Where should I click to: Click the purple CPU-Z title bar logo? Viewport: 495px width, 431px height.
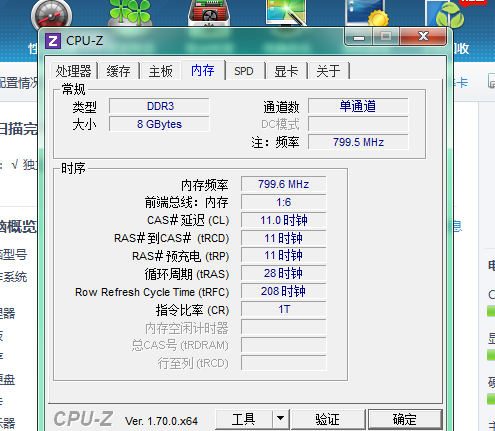53,41
